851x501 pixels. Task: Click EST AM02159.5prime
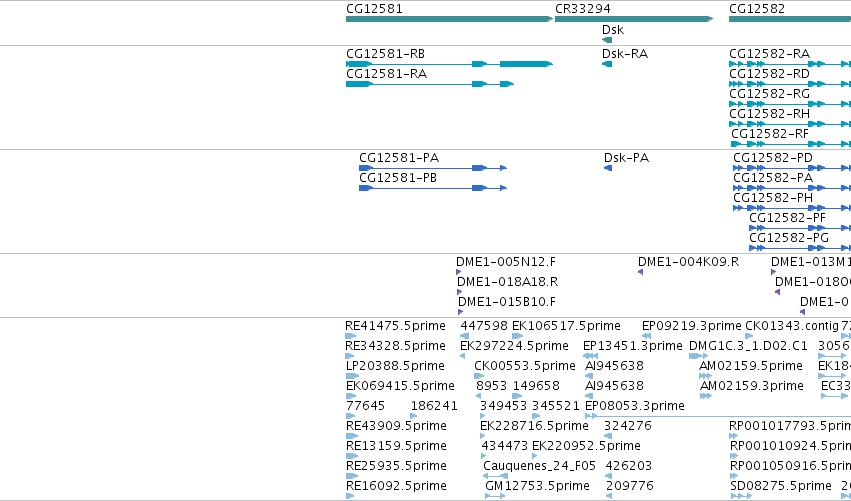(751, 366)
